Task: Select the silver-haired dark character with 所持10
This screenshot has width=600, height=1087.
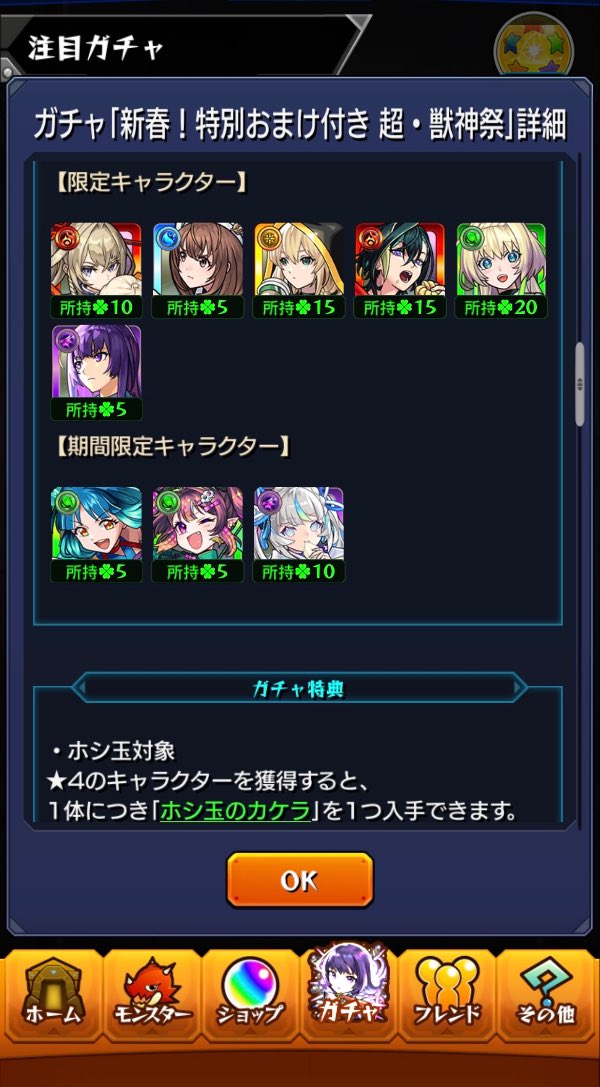Action: (299, 534)
